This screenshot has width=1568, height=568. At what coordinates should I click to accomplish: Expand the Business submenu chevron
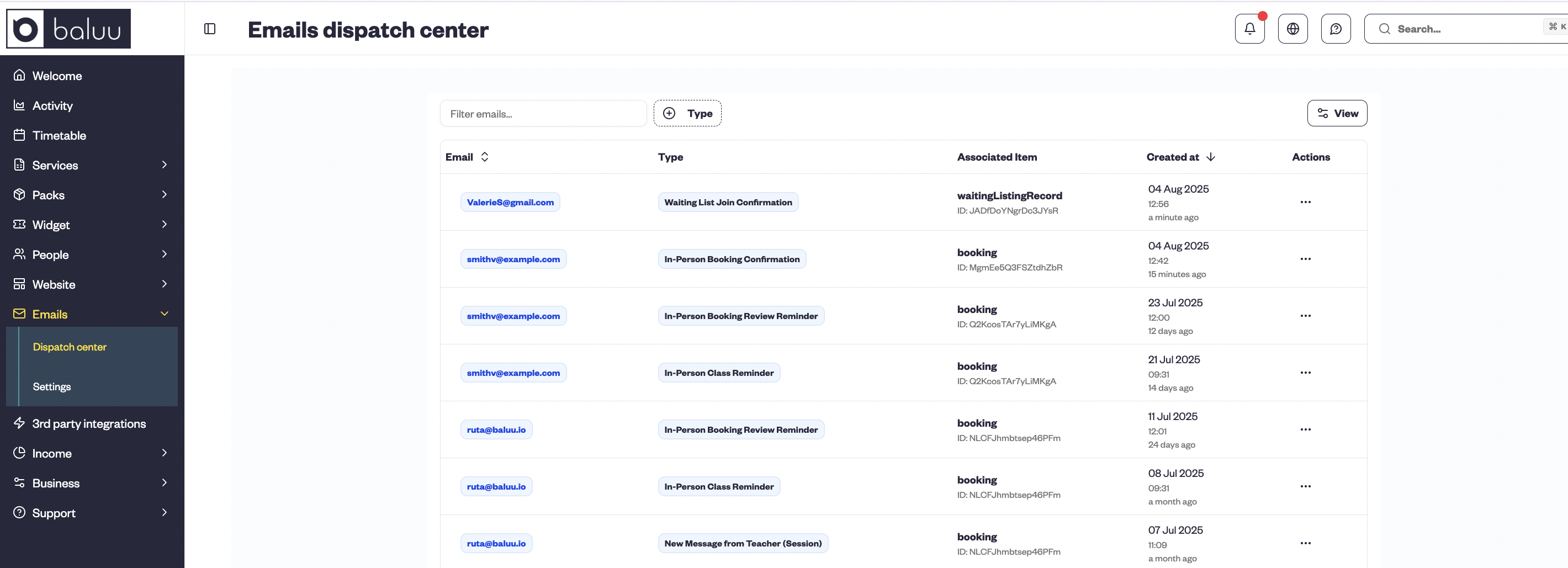[x=165, y=483]
